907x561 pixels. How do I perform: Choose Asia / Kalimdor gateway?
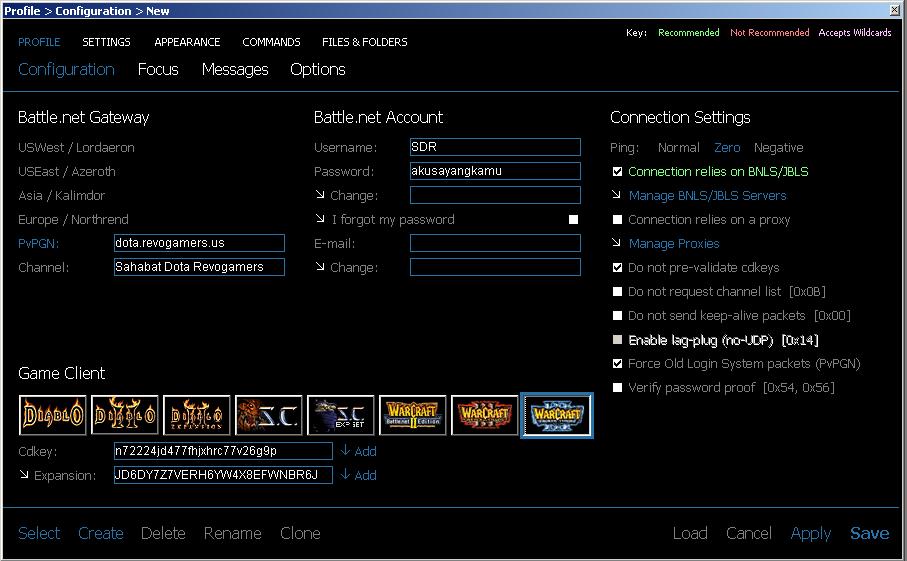coord(61,195)
